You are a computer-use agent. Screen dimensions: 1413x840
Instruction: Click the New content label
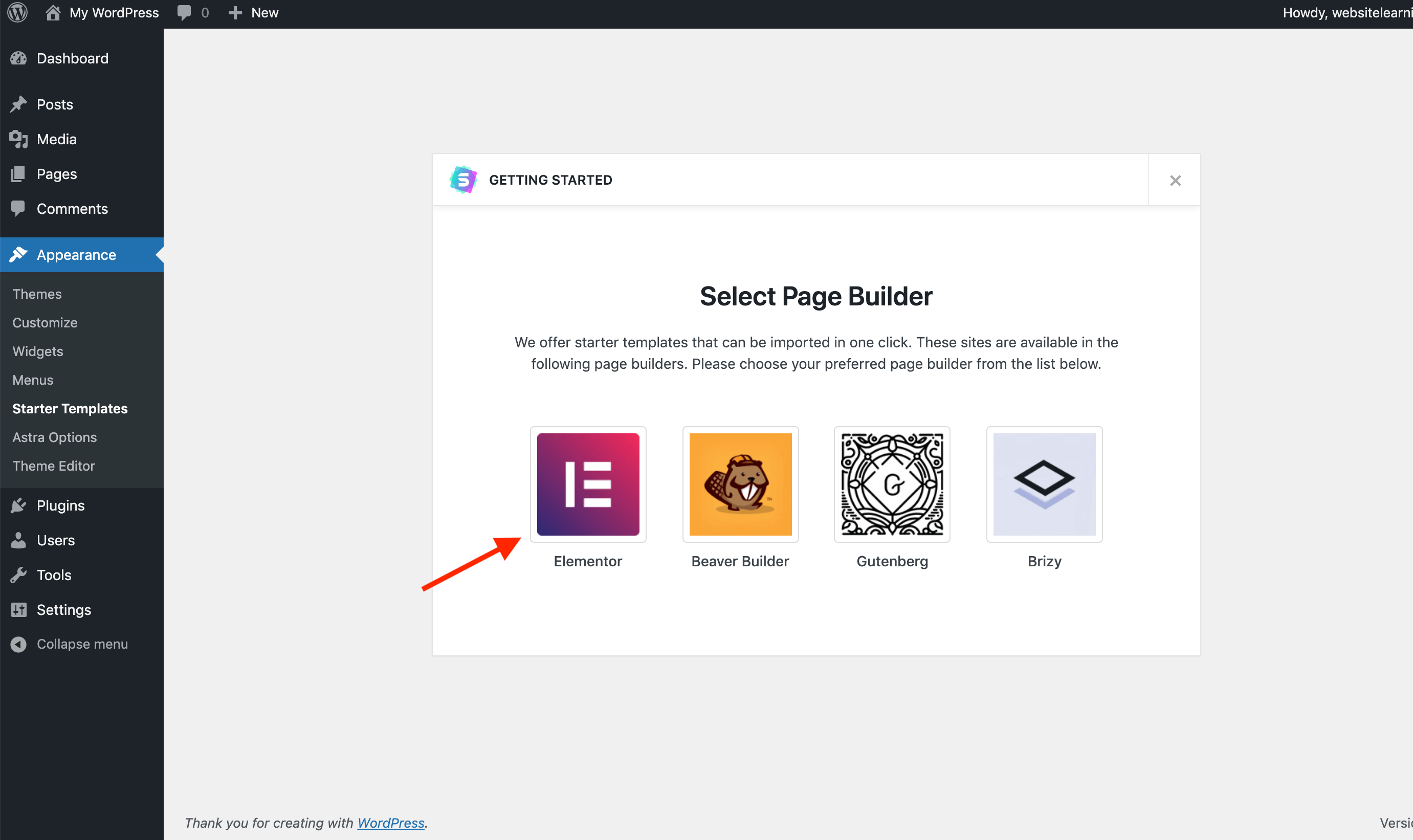[x=265, y=13]
